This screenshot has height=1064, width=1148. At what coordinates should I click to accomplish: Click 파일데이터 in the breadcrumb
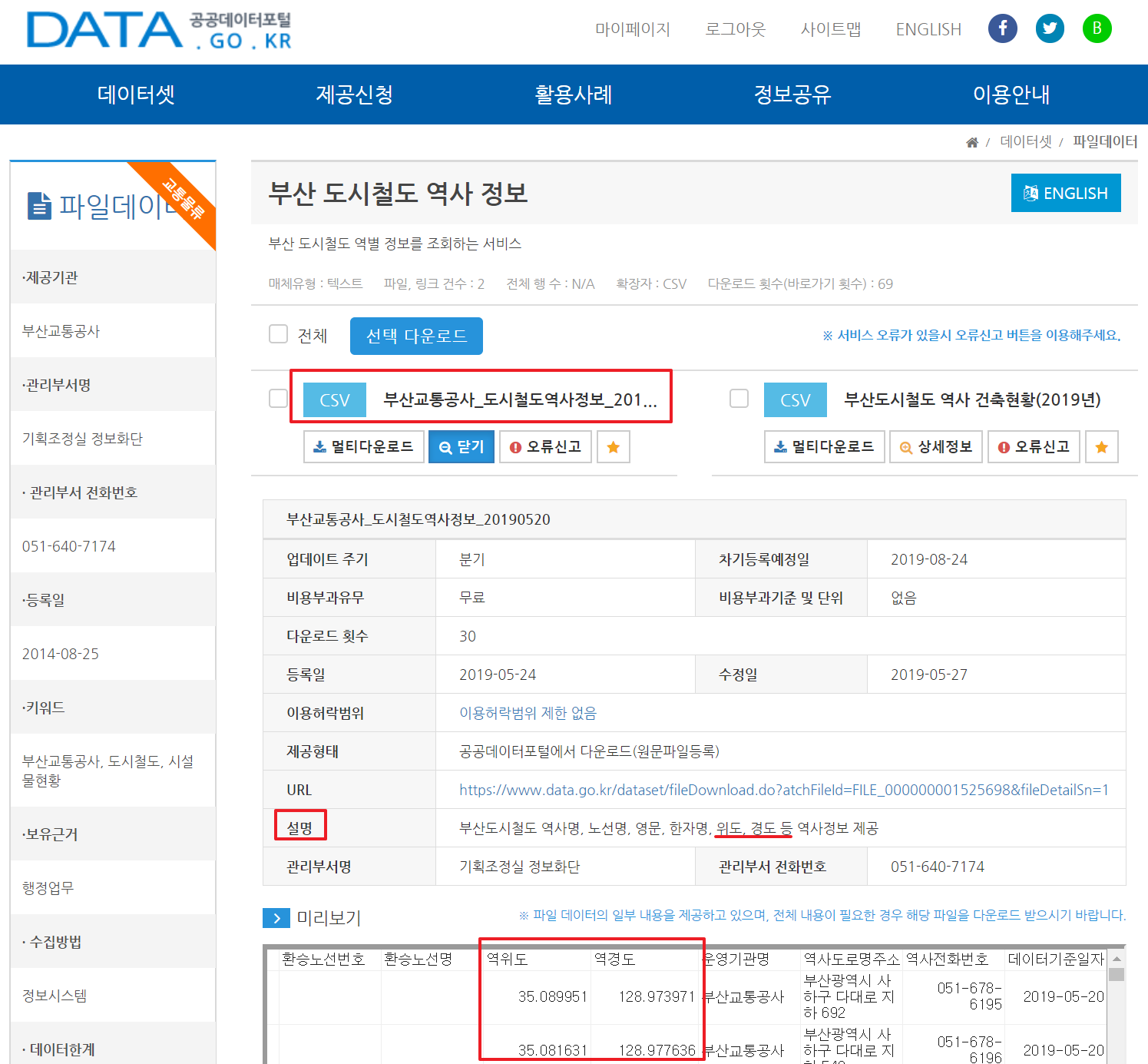[x=1105, y=142]
